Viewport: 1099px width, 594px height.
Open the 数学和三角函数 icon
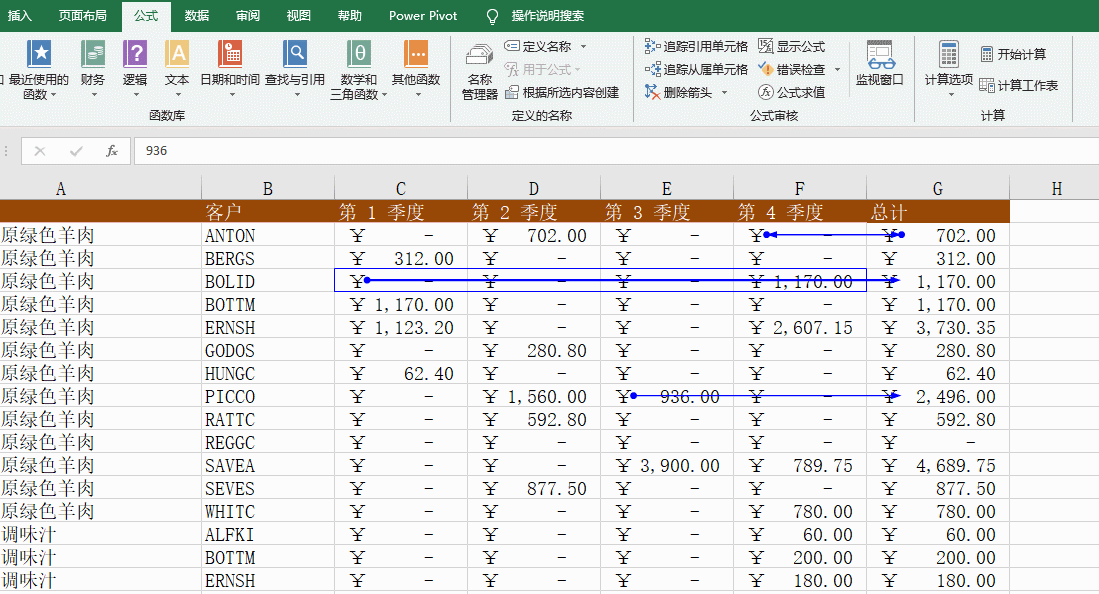pyautogui.click(x=358, y=69)
